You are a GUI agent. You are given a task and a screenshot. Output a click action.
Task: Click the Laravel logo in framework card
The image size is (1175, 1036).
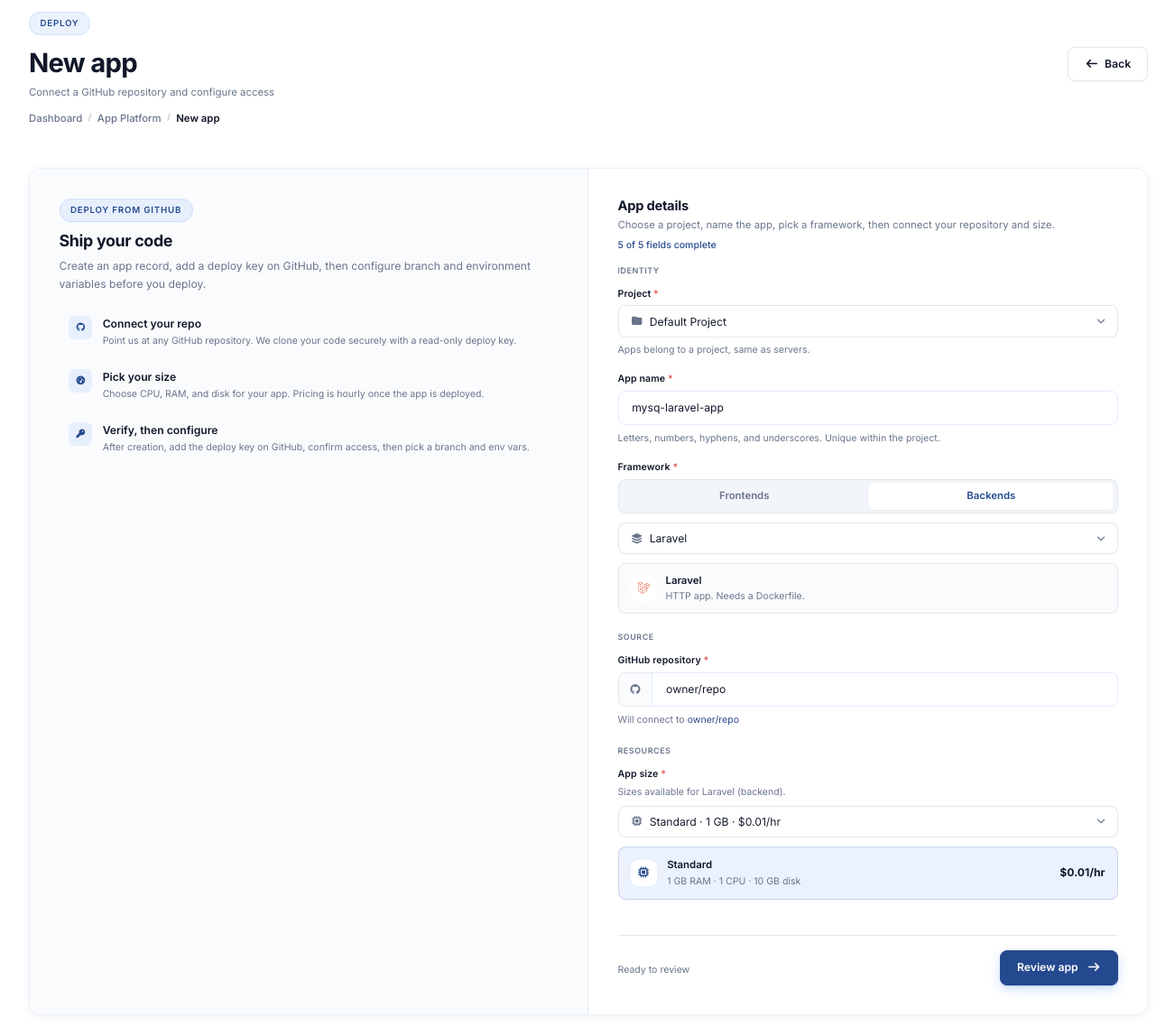coord(643,587)
